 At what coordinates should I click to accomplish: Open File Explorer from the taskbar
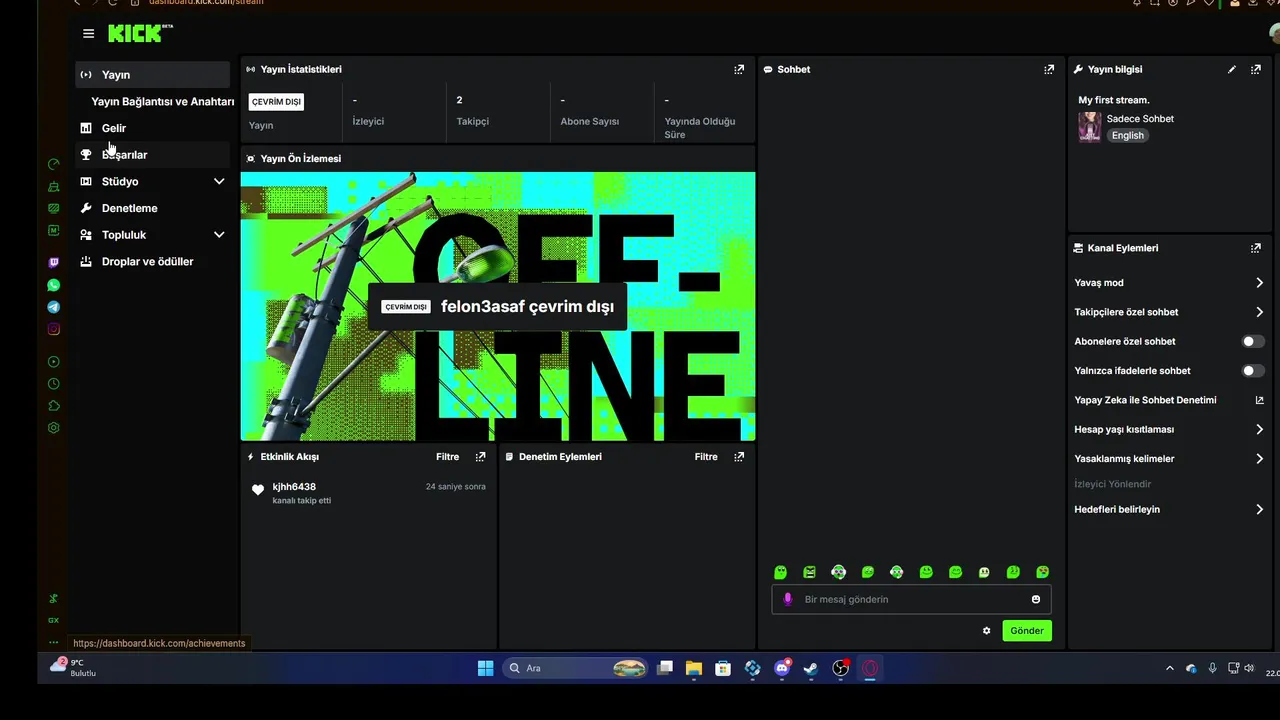pos(694,668)
